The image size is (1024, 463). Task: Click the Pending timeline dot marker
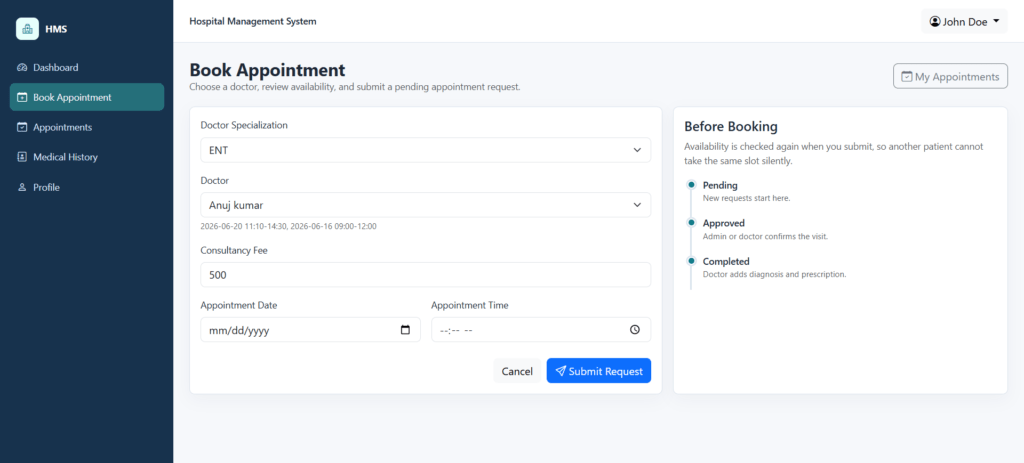pos(691,185)
